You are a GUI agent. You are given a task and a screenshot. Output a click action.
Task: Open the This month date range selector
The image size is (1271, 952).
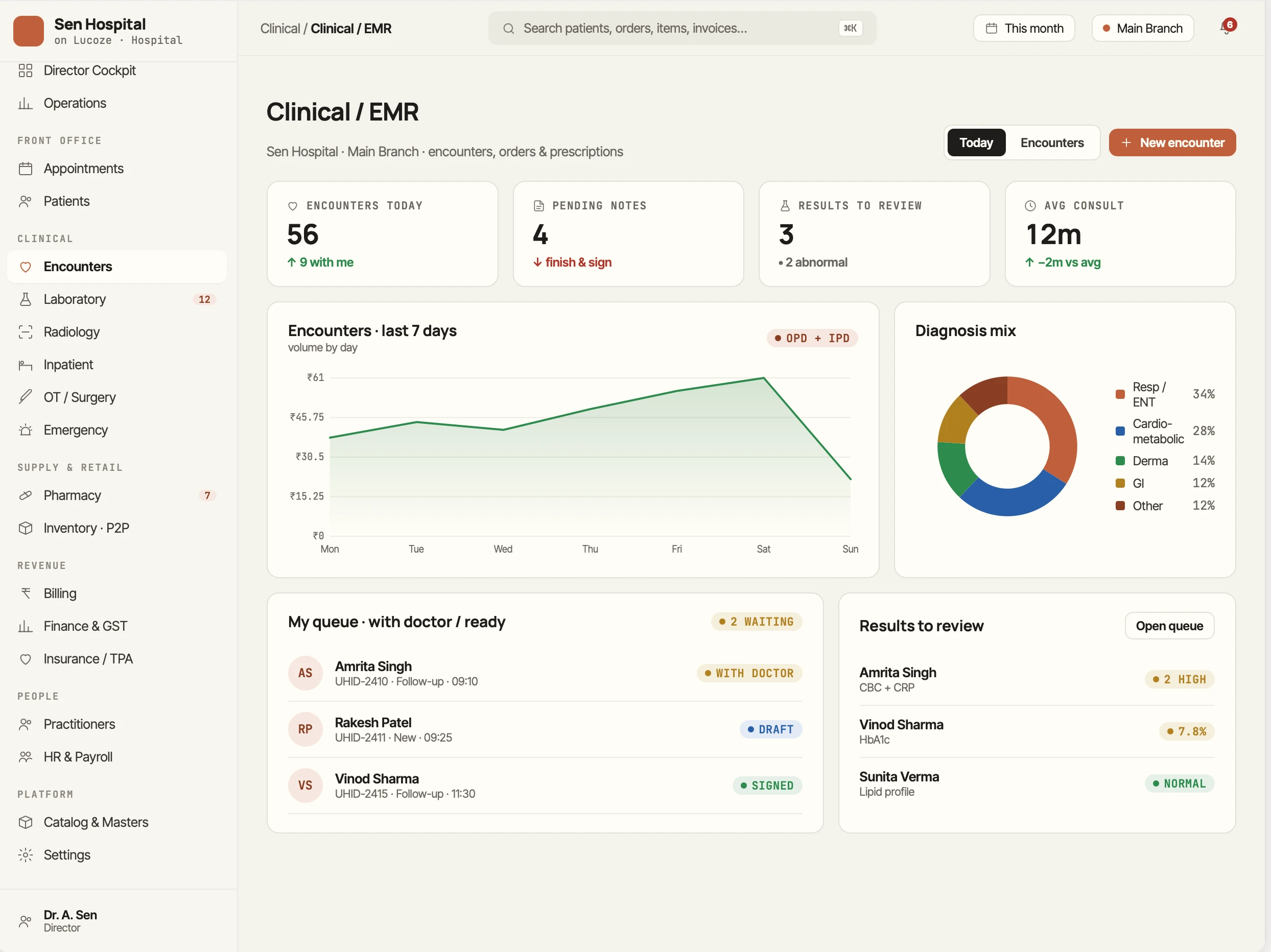tap(1024, 29)
